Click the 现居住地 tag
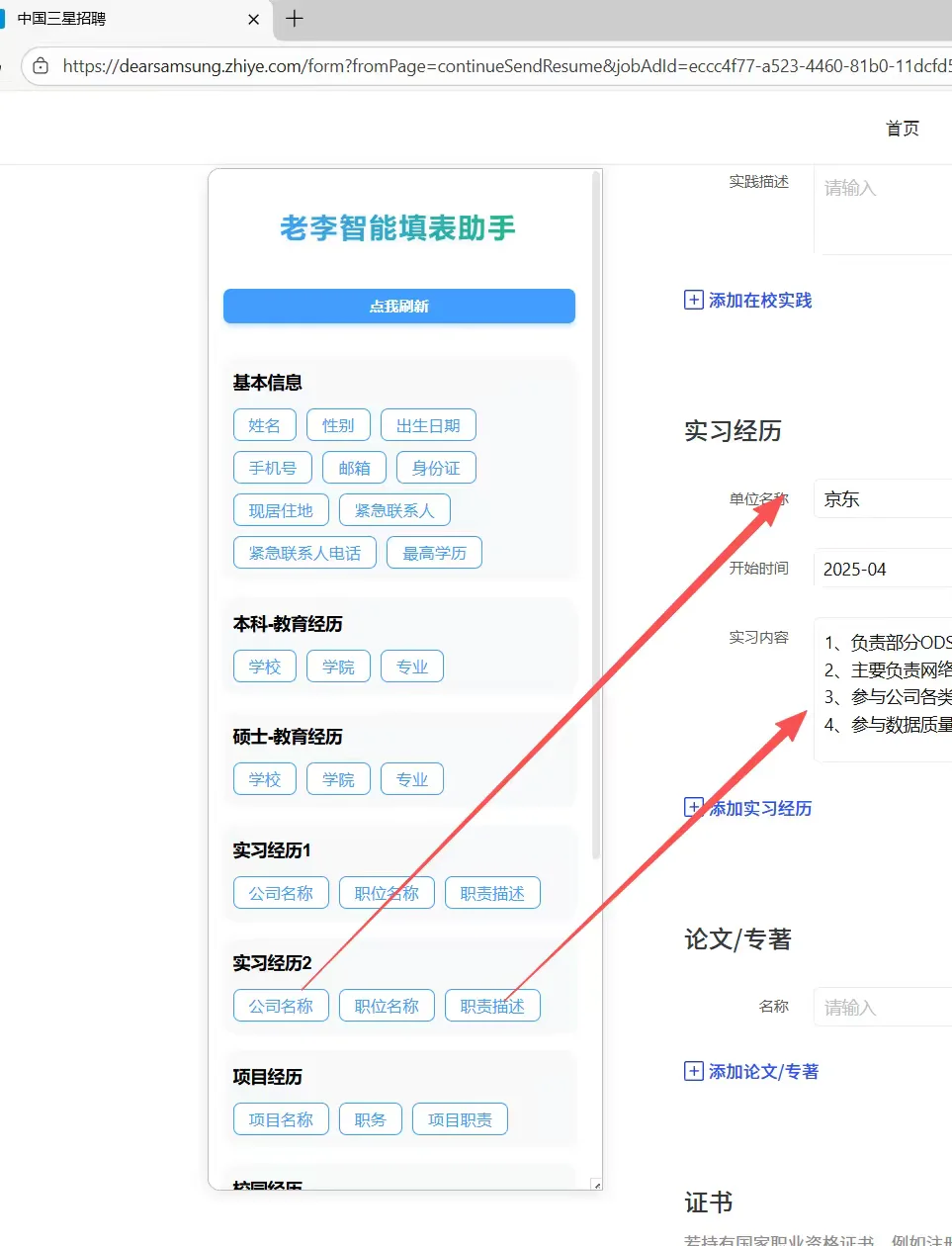The width and height of the screenshot is (952, 1246). 281,510
